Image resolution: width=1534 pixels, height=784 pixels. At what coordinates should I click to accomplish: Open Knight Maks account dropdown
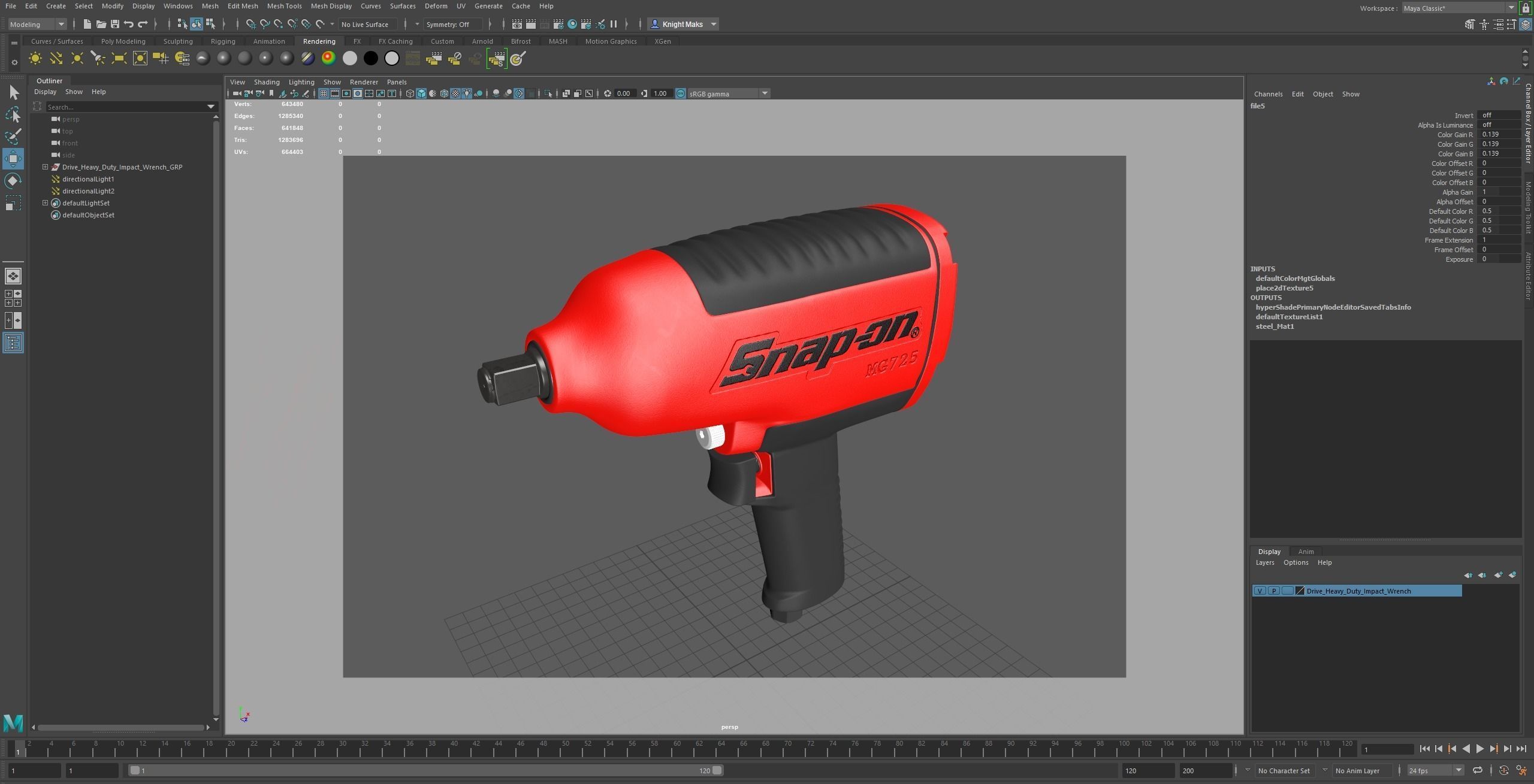[x=684, y=24]
